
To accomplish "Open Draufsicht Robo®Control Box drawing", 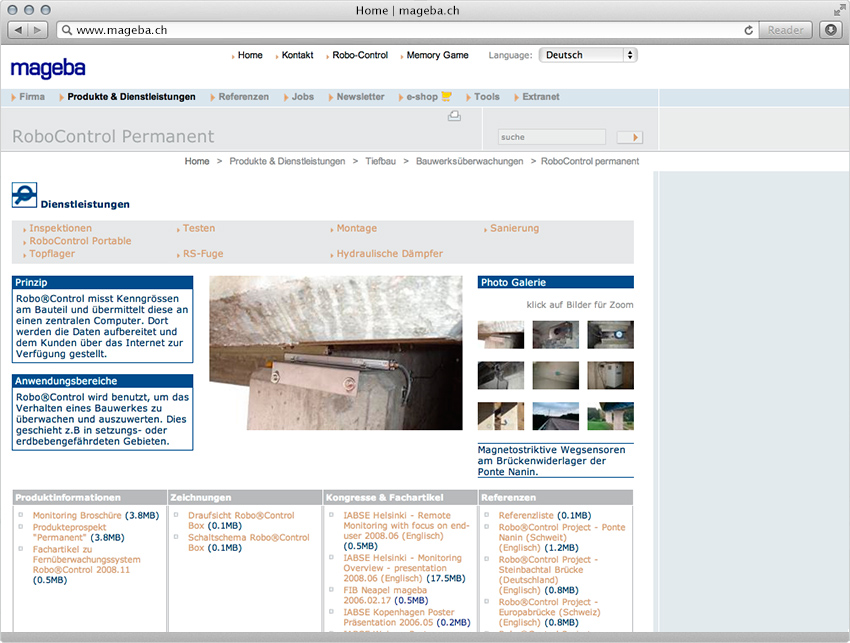I will pyautogui.click(x=241, y=520).
